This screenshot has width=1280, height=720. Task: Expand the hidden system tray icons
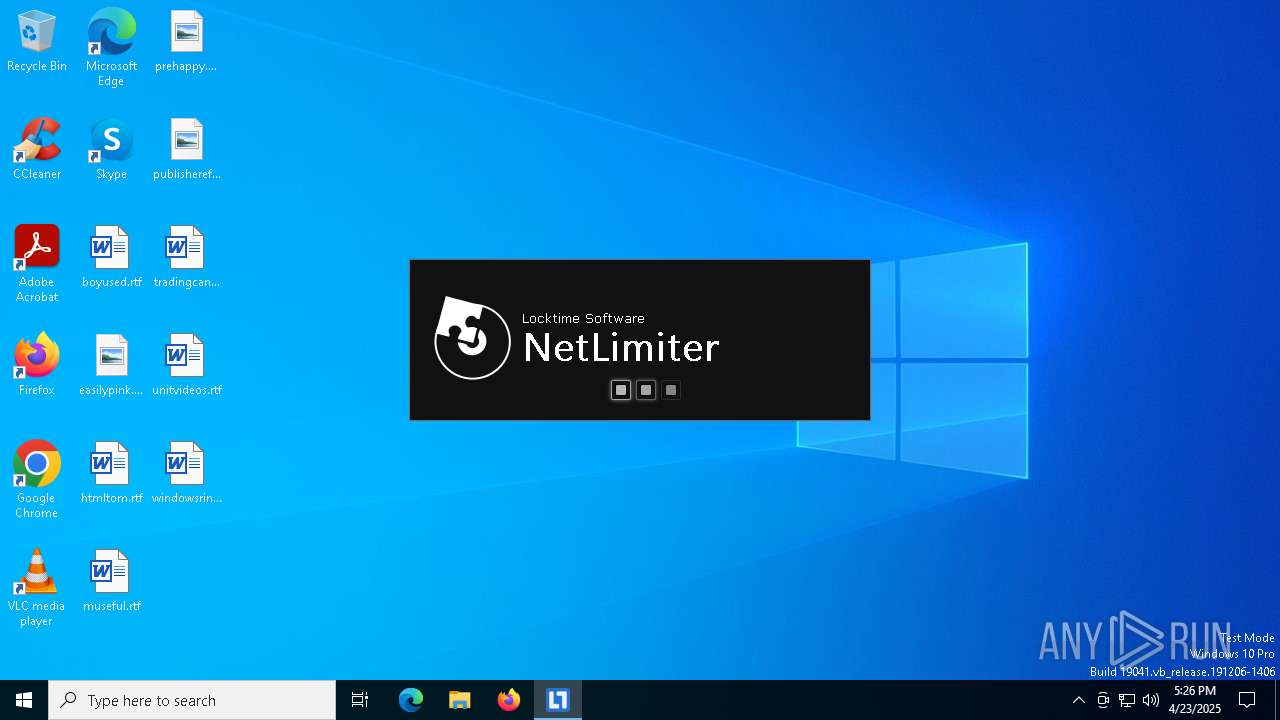(x=1078, y=700)
